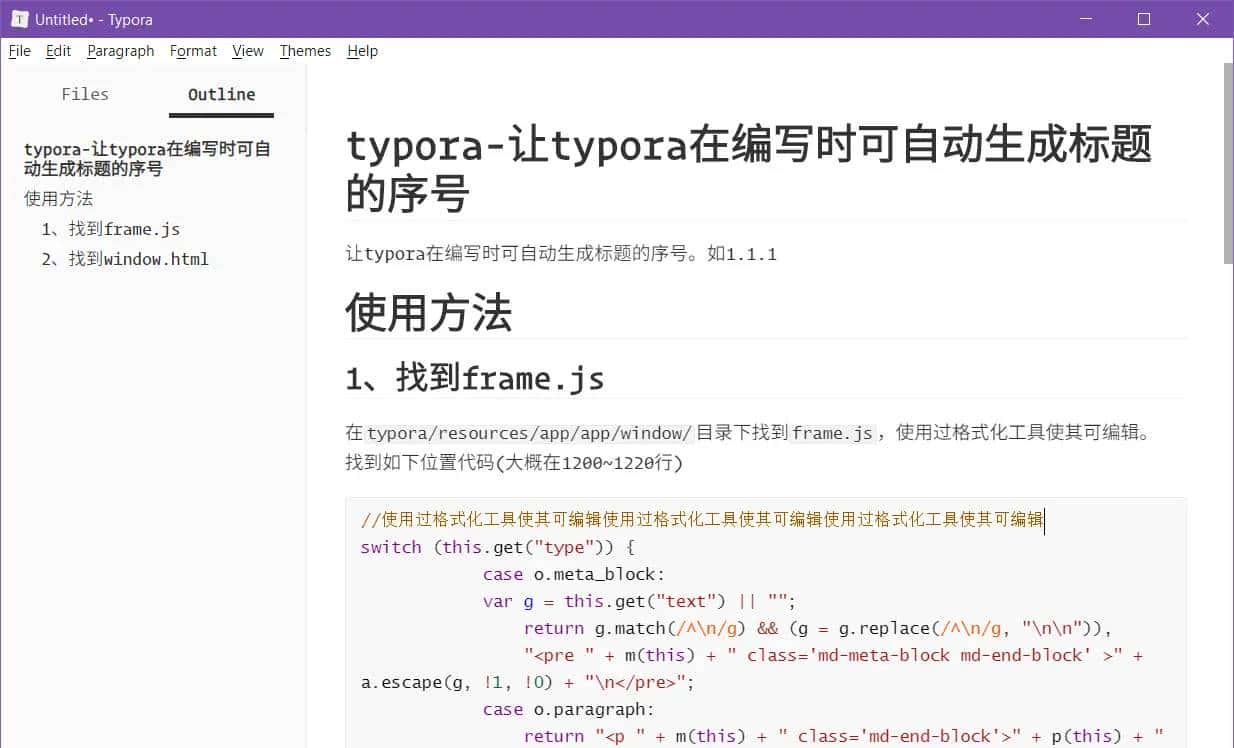Switch to the Outline tab
The width and height of the screenshot is (1234, 748).
click(x=220, y=94)
